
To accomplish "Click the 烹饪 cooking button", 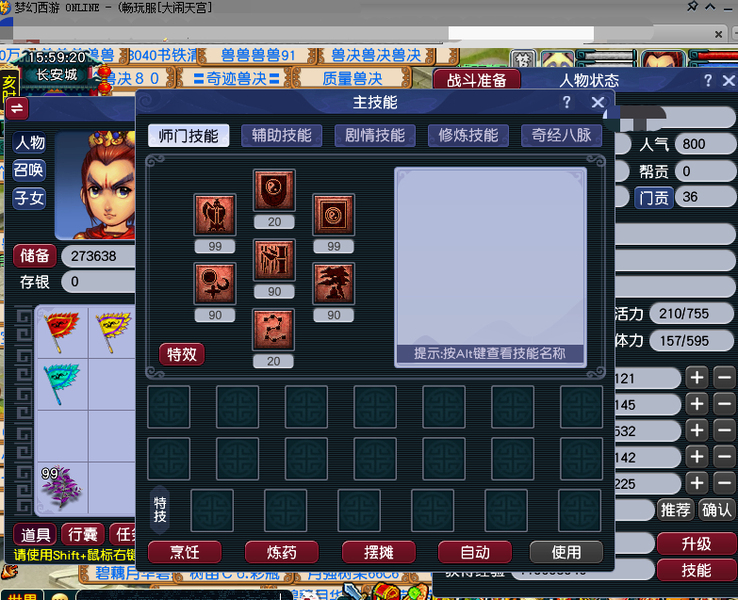I will (x=184, y=552).
